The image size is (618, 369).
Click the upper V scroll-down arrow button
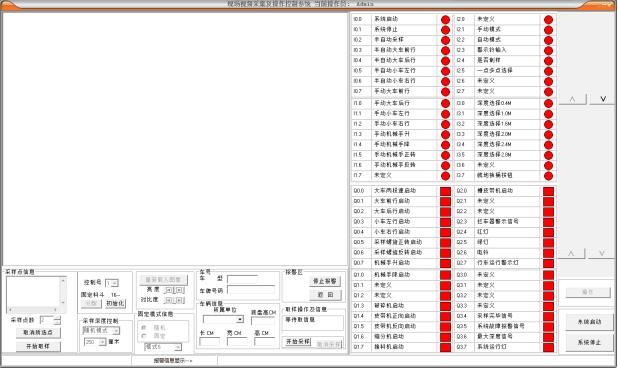point(602,99)
